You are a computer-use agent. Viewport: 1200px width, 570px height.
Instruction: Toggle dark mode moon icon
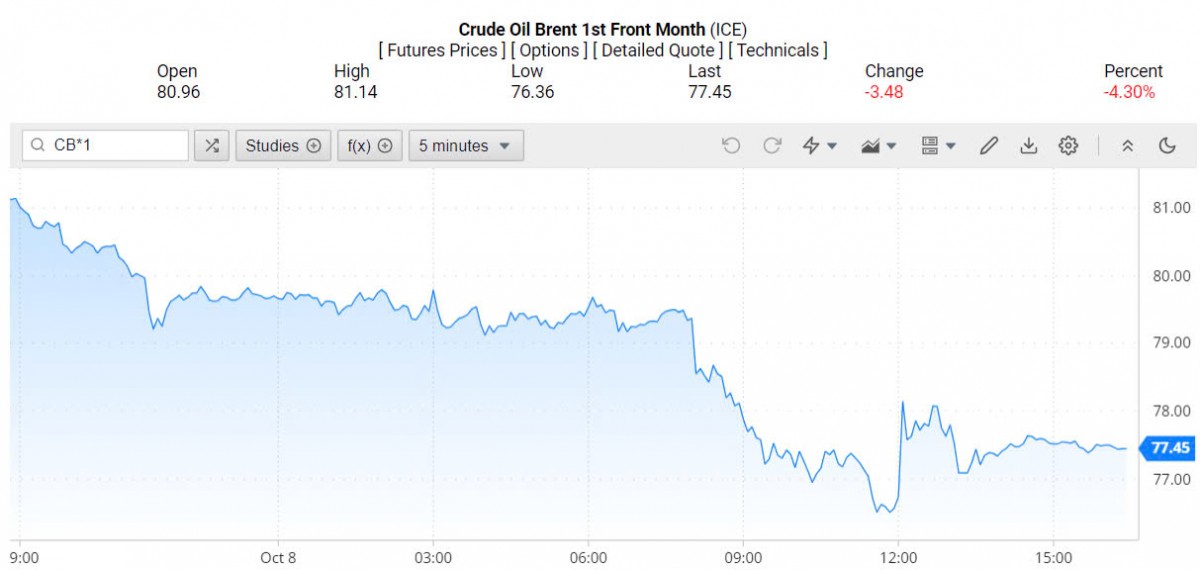[x=1167, y=146]
